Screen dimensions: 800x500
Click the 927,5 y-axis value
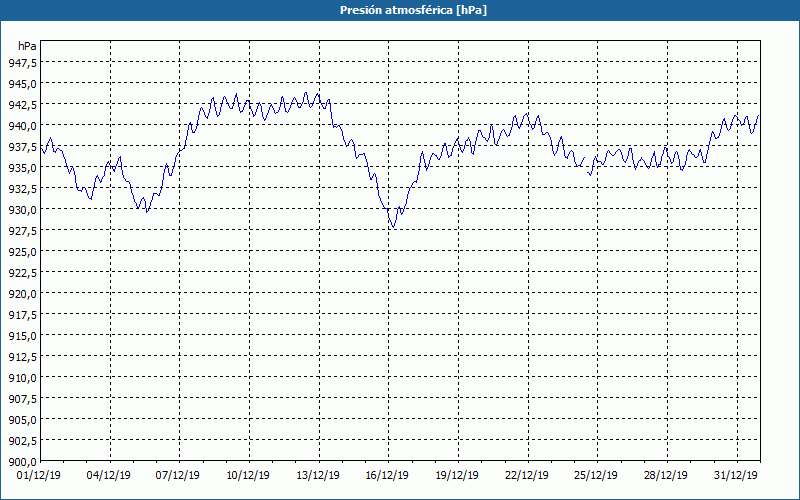pyautogui.click(x=22, y=231)
